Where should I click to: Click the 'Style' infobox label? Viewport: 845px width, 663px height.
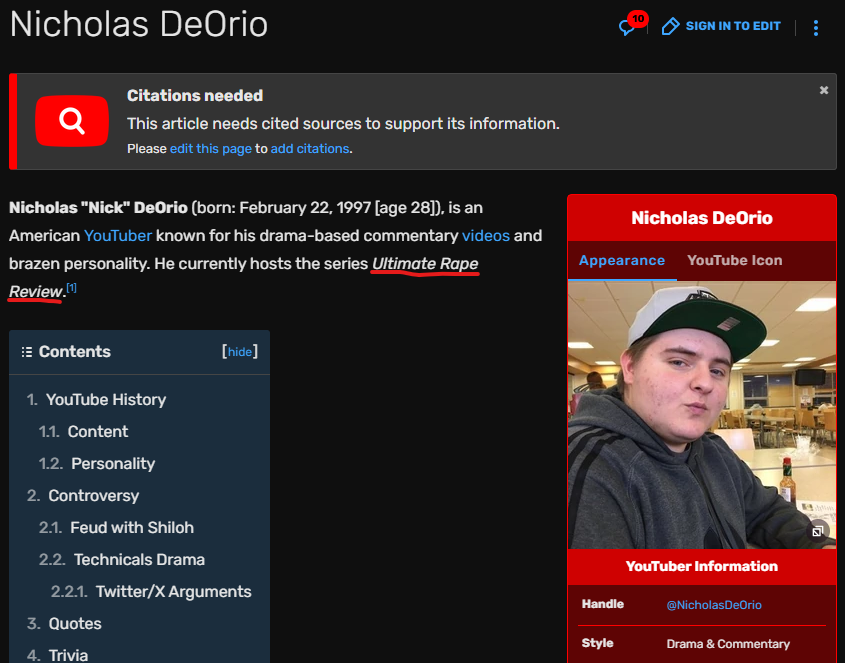[597, 643]
